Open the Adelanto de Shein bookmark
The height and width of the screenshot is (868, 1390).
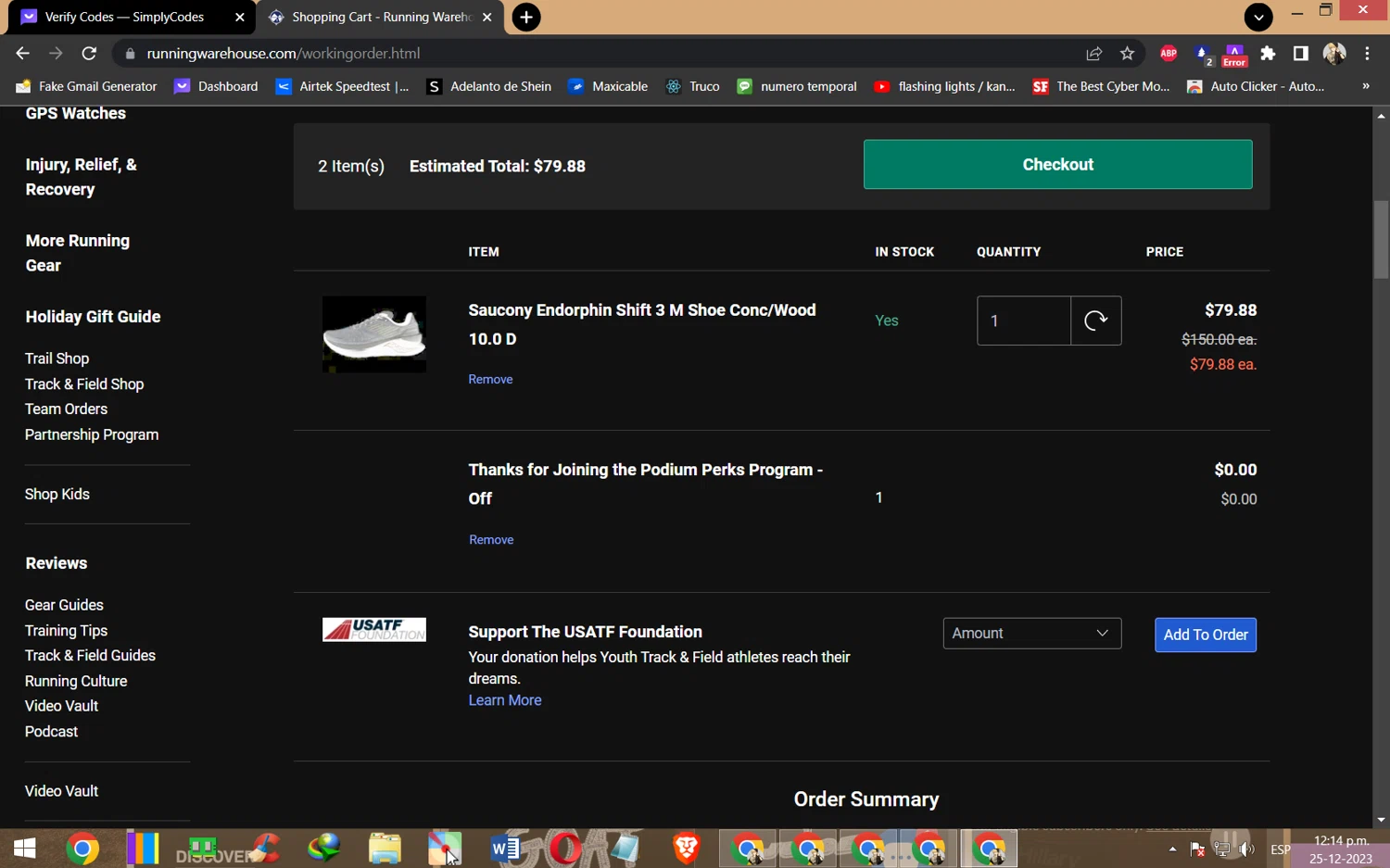488,86
